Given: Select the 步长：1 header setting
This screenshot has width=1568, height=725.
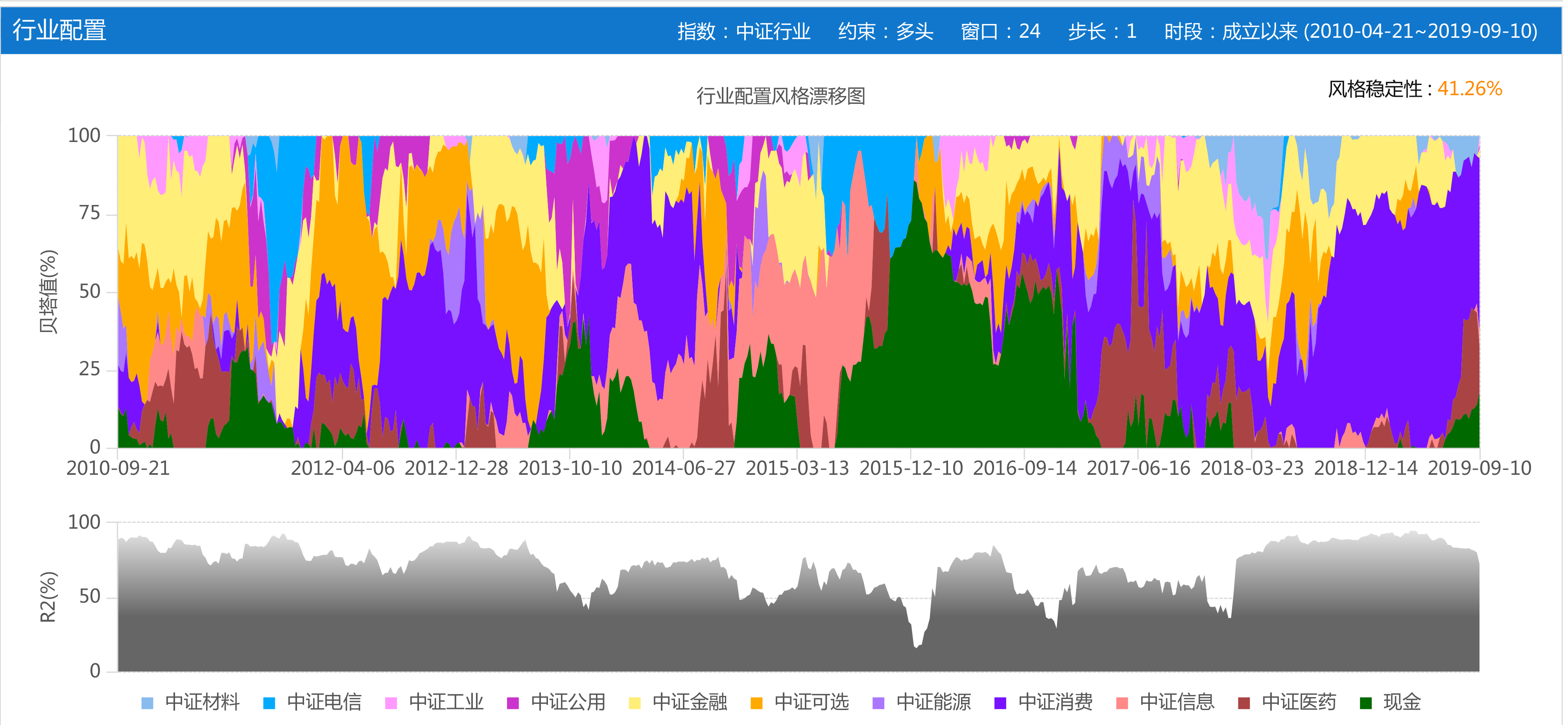Looking at the screenshot, I should [1102, 31].
